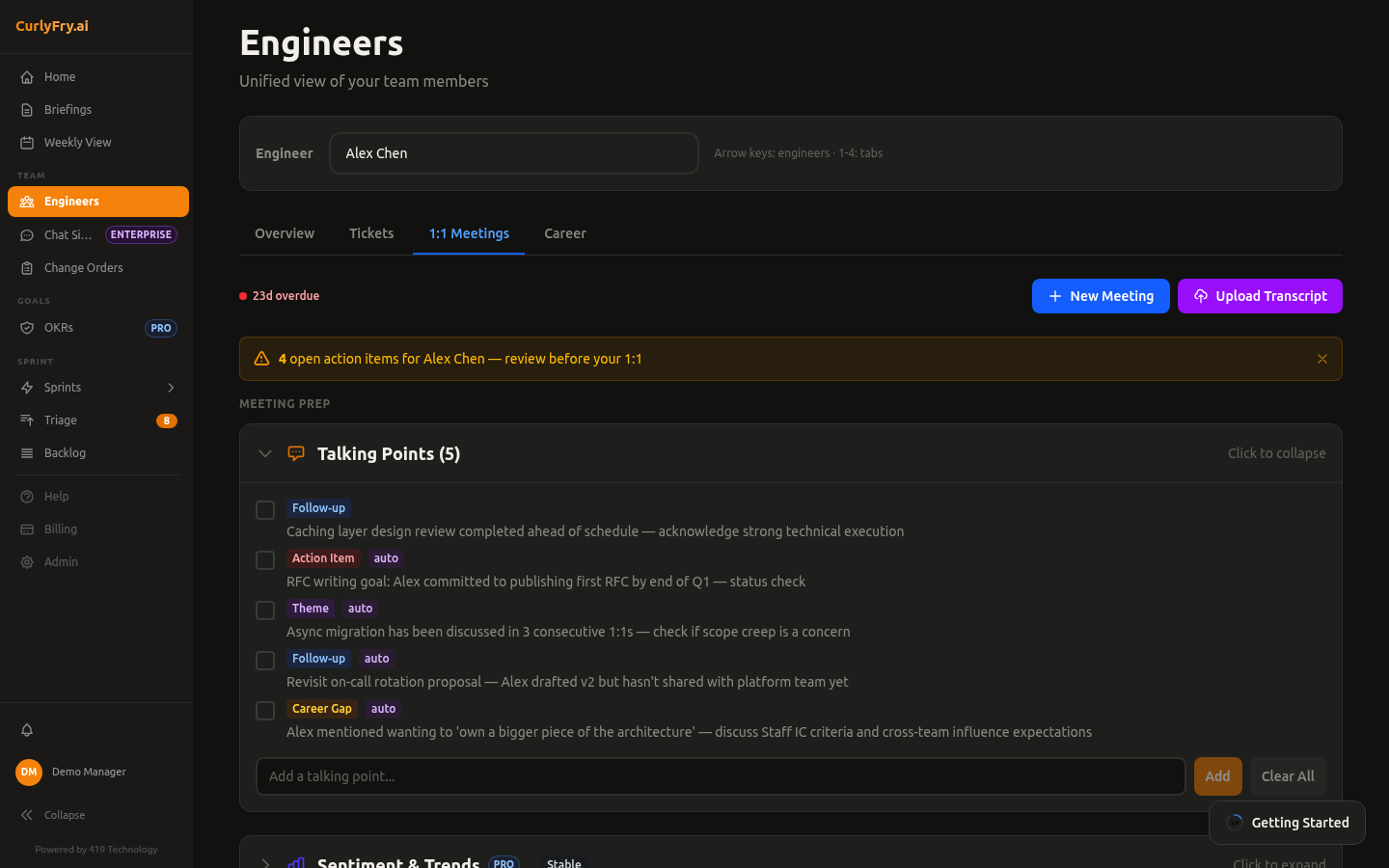Check the Action Item about RFC writing goal
This screenshot has width=1389, height=868.
[264, 559]
